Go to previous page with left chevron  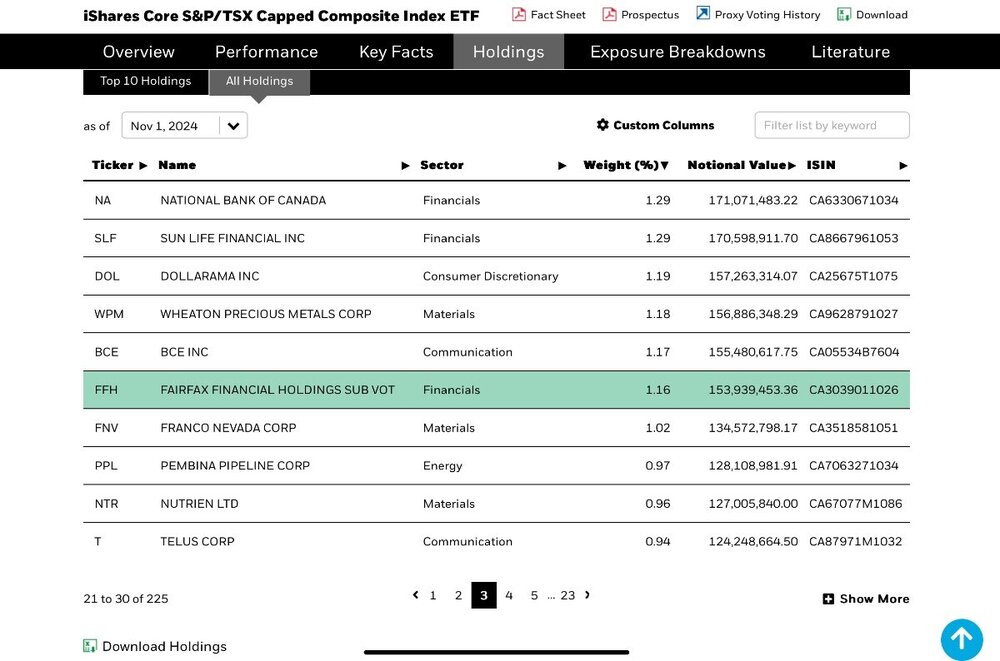point(416,595)
